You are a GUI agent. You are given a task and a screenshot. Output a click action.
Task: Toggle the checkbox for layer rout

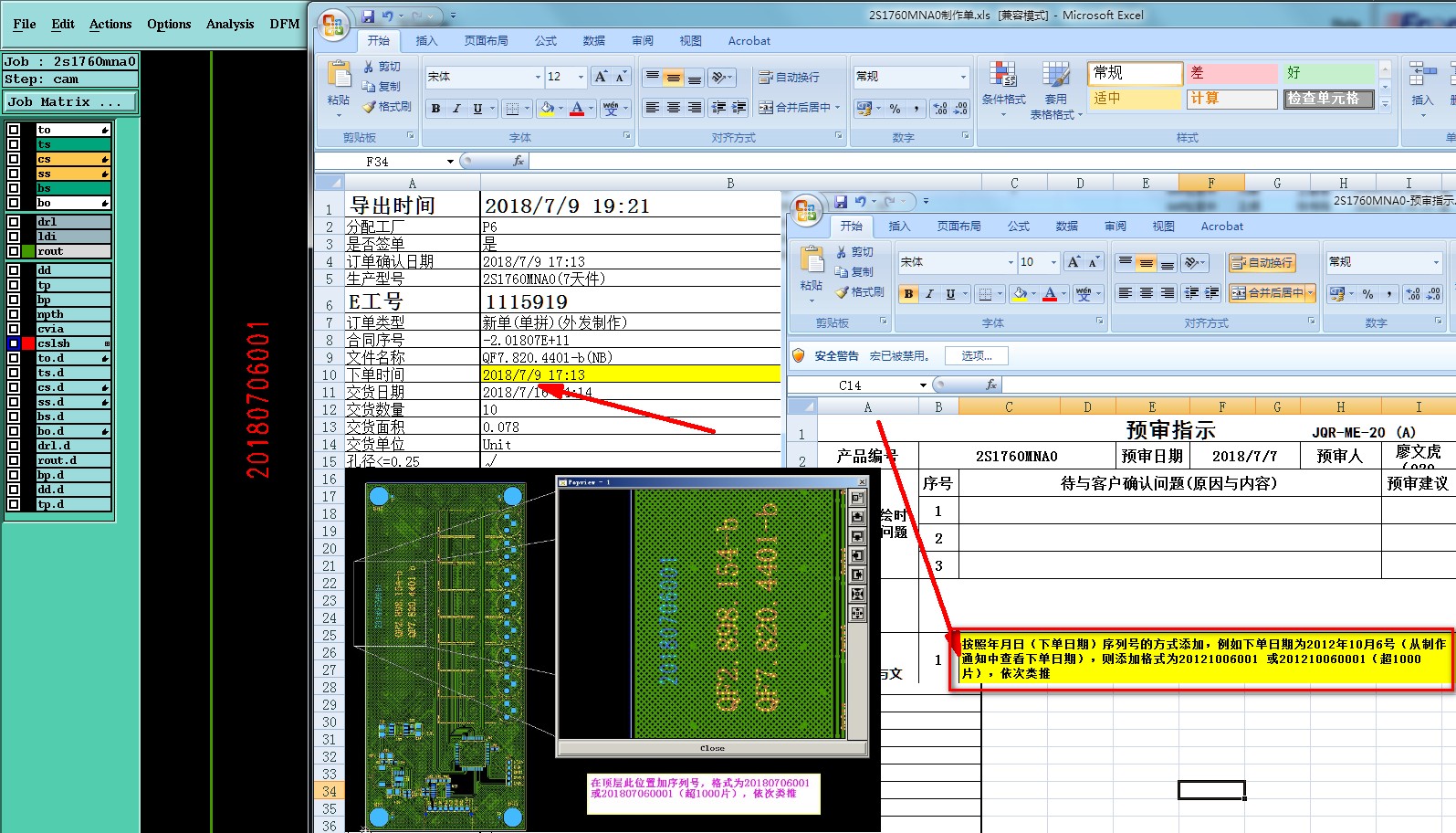click(x=14, y=251)
